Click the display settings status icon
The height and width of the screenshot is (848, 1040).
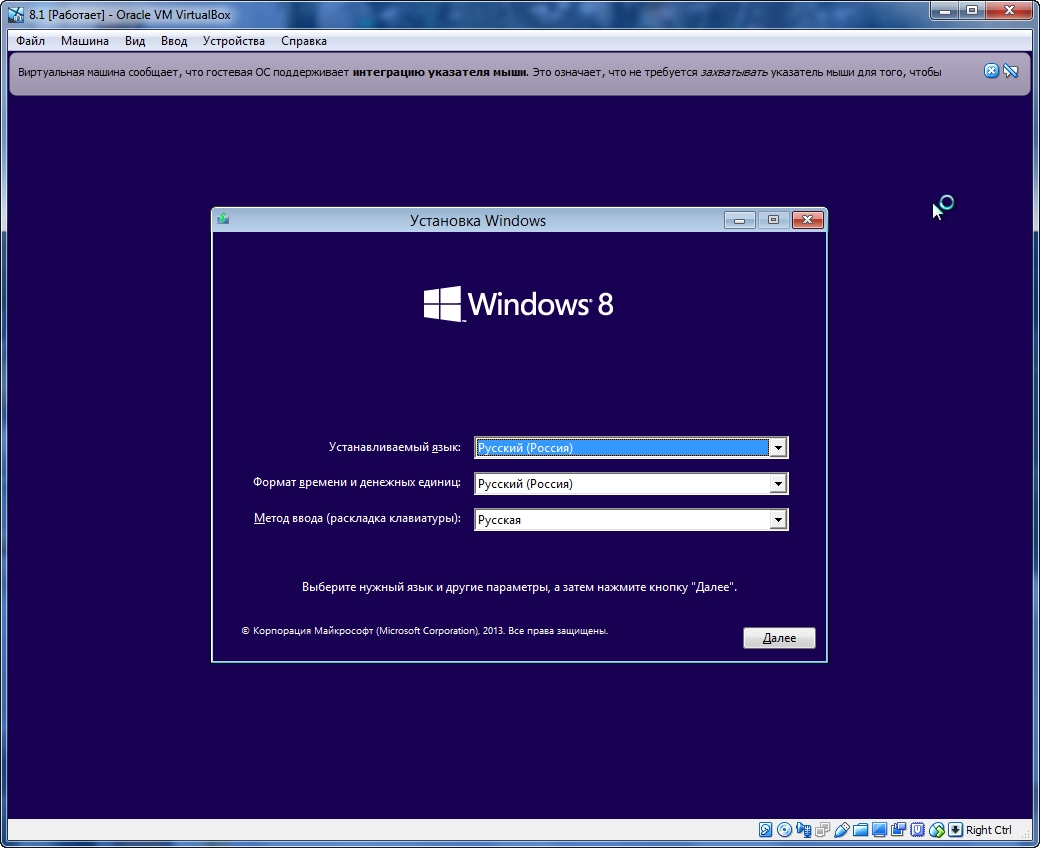[x=879, y=829]
